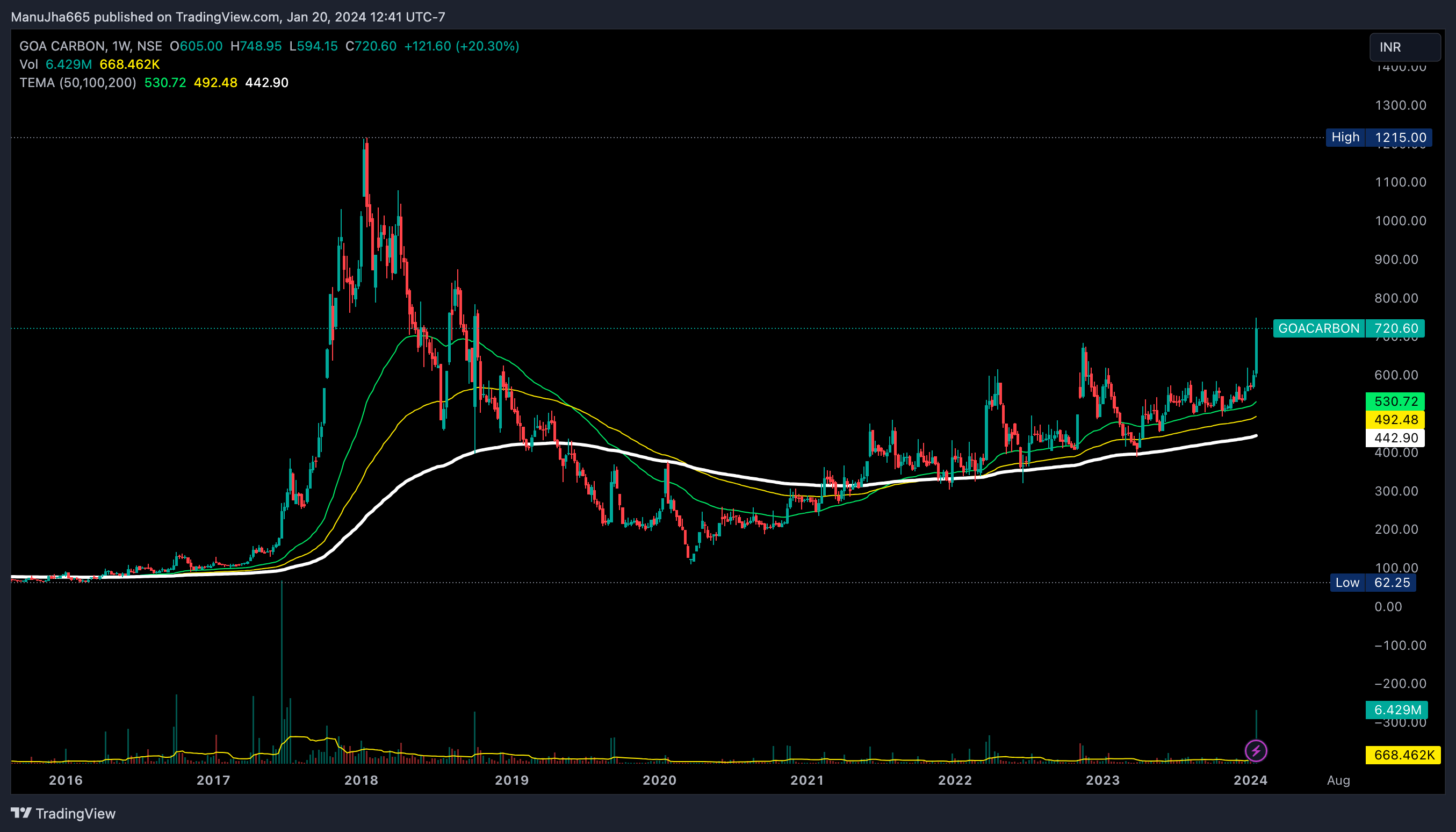The width and height of the screenshot is (1456, 832).
Task: Click the 2019 label on time axis
Action: click(x=512, y=780)
